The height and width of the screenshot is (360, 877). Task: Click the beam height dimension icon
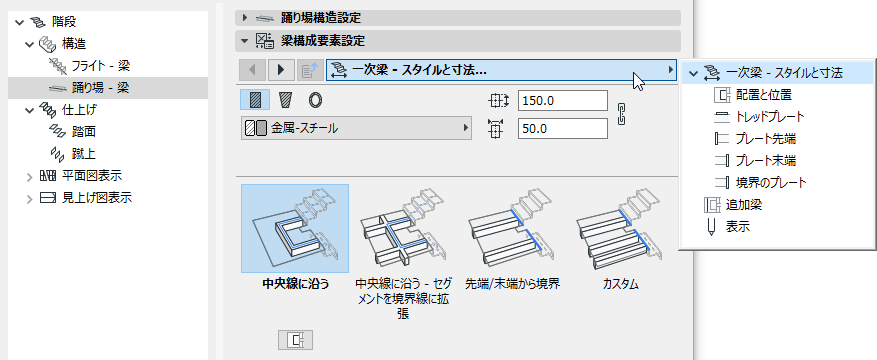pos(497,129)
